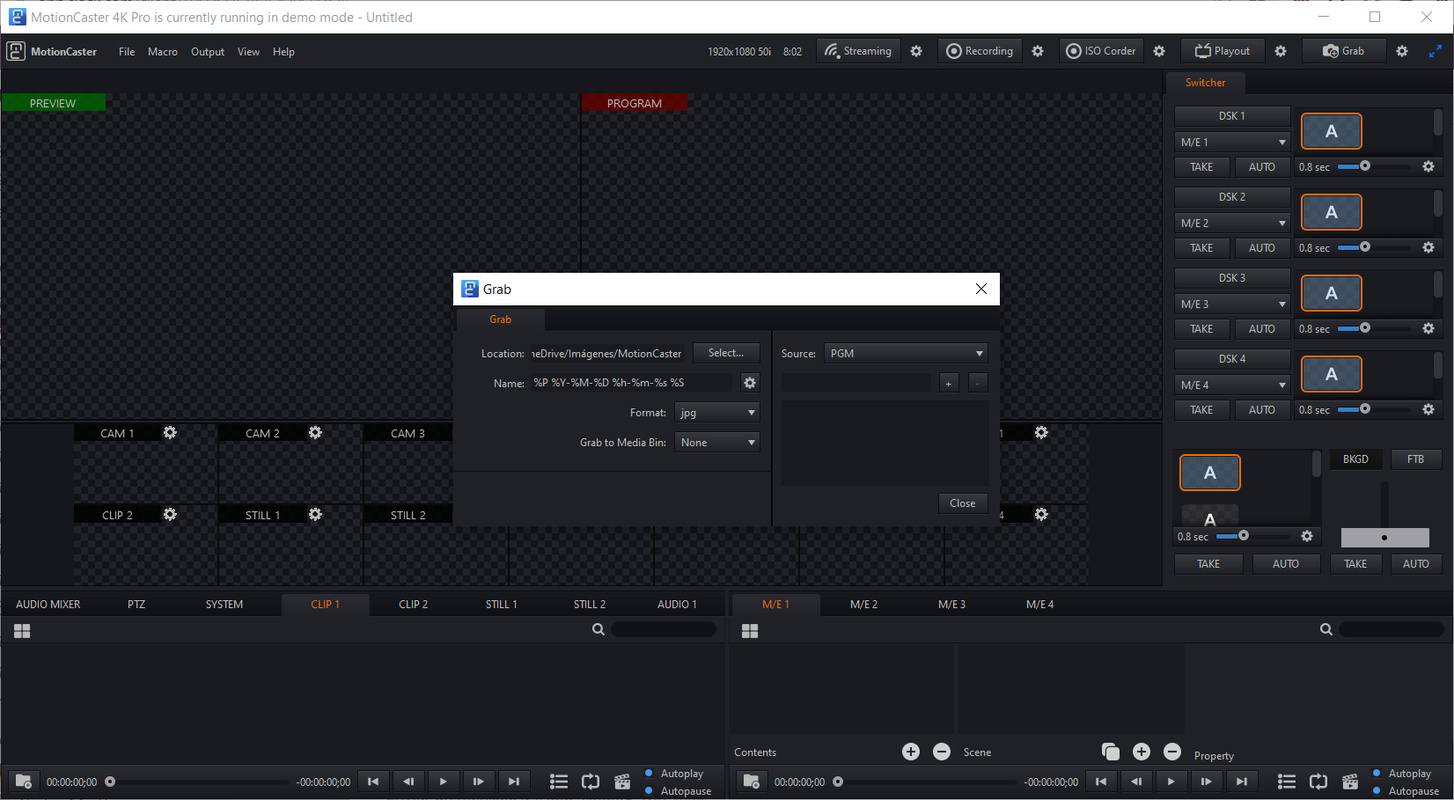
Task: Open the Format jpg dropdown
Action: point(717,412)
